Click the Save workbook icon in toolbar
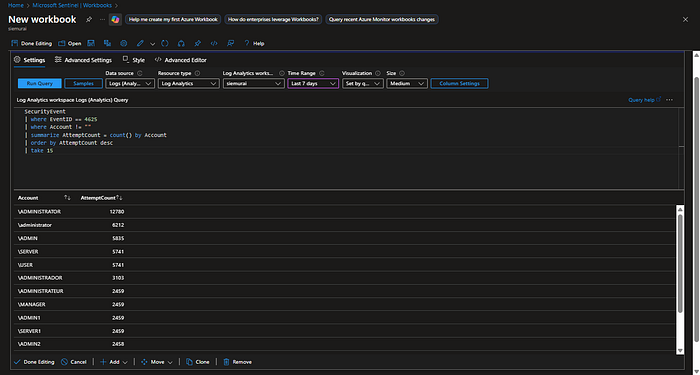 (91, 43)
